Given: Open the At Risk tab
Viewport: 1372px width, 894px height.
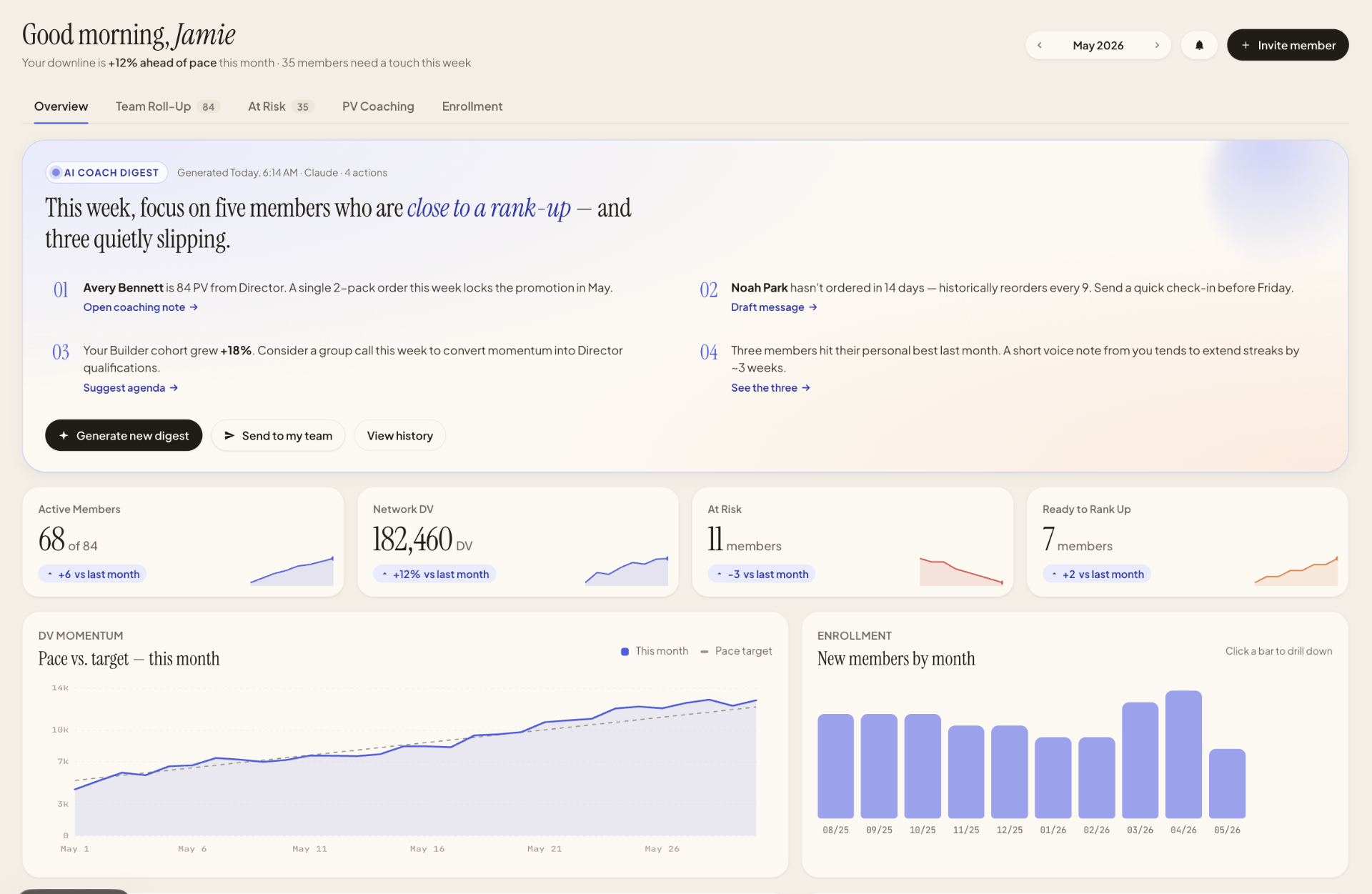Looking at the screenshot, I should pyautogui.click(x=281, y=106).
